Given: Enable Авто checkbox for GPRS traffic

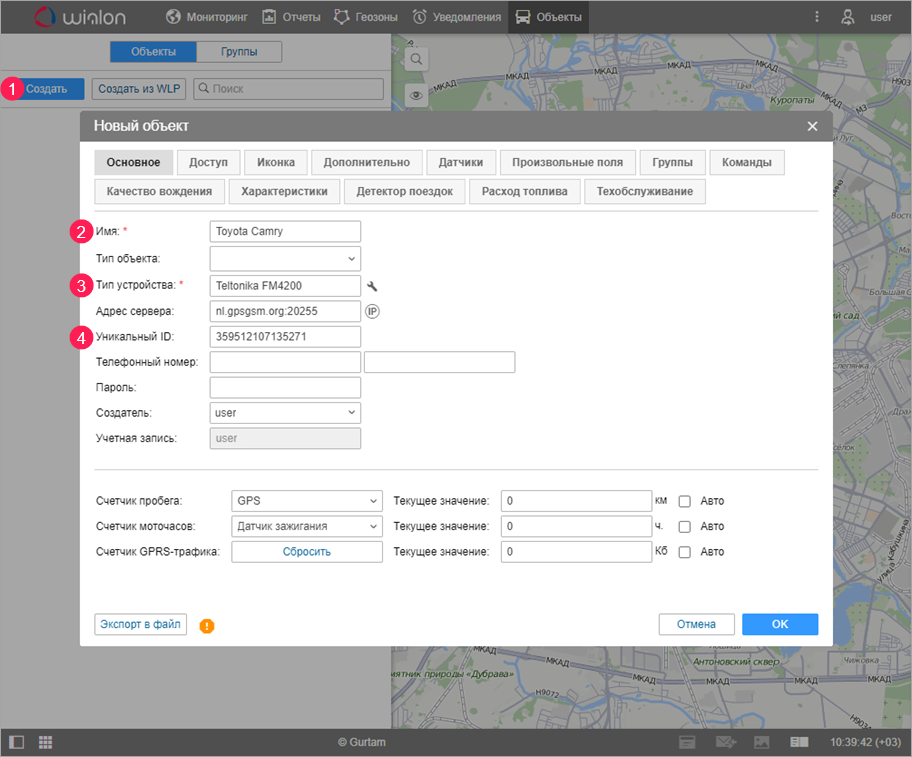Looking at the screenshot, I should (x=685, y=552).
